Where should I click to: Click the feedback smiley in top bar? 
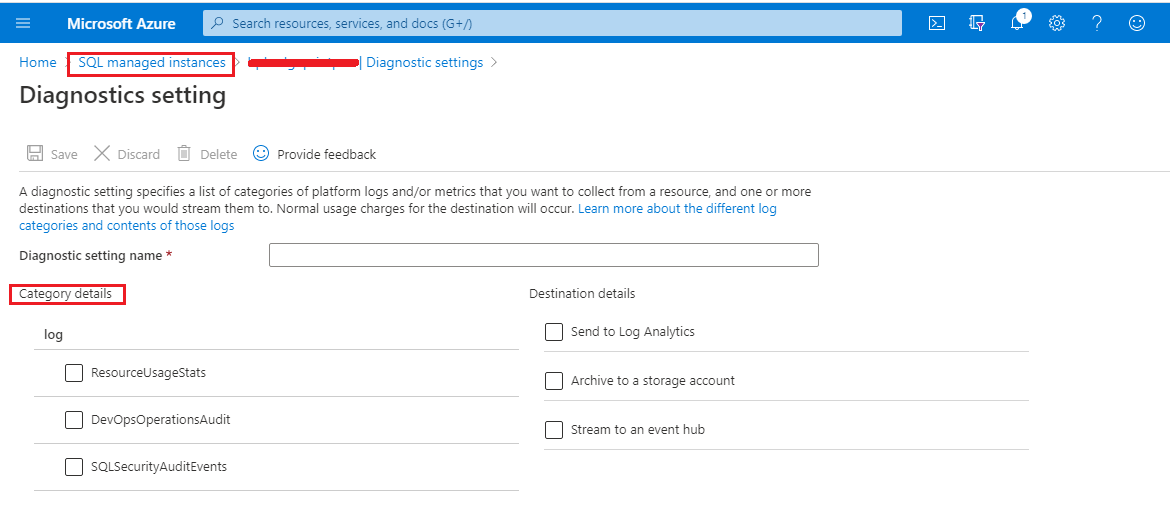click(x=1137, y=23)
